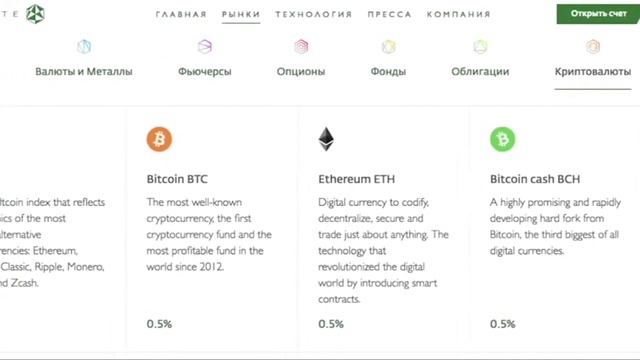
Task: Open the ГЛАВНАЯ menu item
Action: [181, 14]
